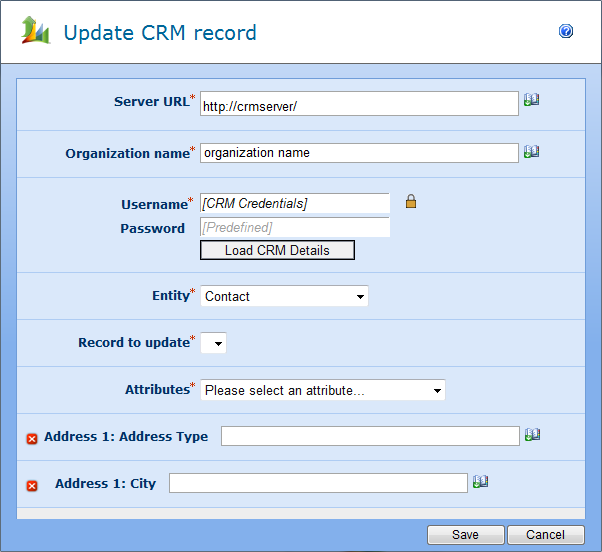The height and width of the screenshot is (552, 602).
Task: Expand the Entity dropdown showing Contact
Action: tap(284, 296)
